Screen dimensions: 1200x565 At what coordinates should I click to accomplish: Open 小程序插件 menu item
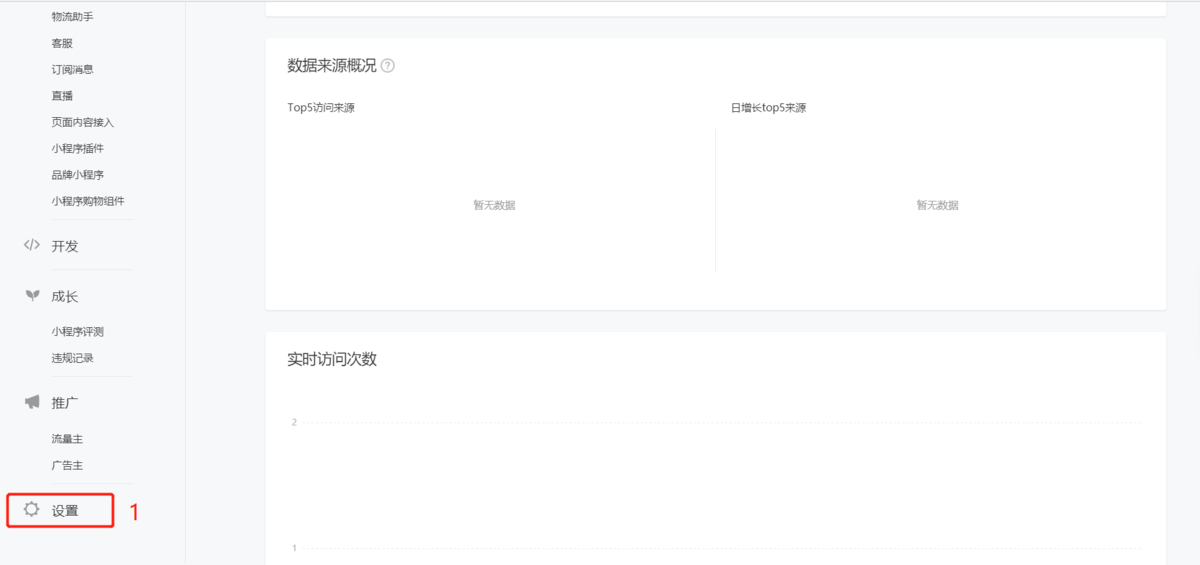pos(77,148)
